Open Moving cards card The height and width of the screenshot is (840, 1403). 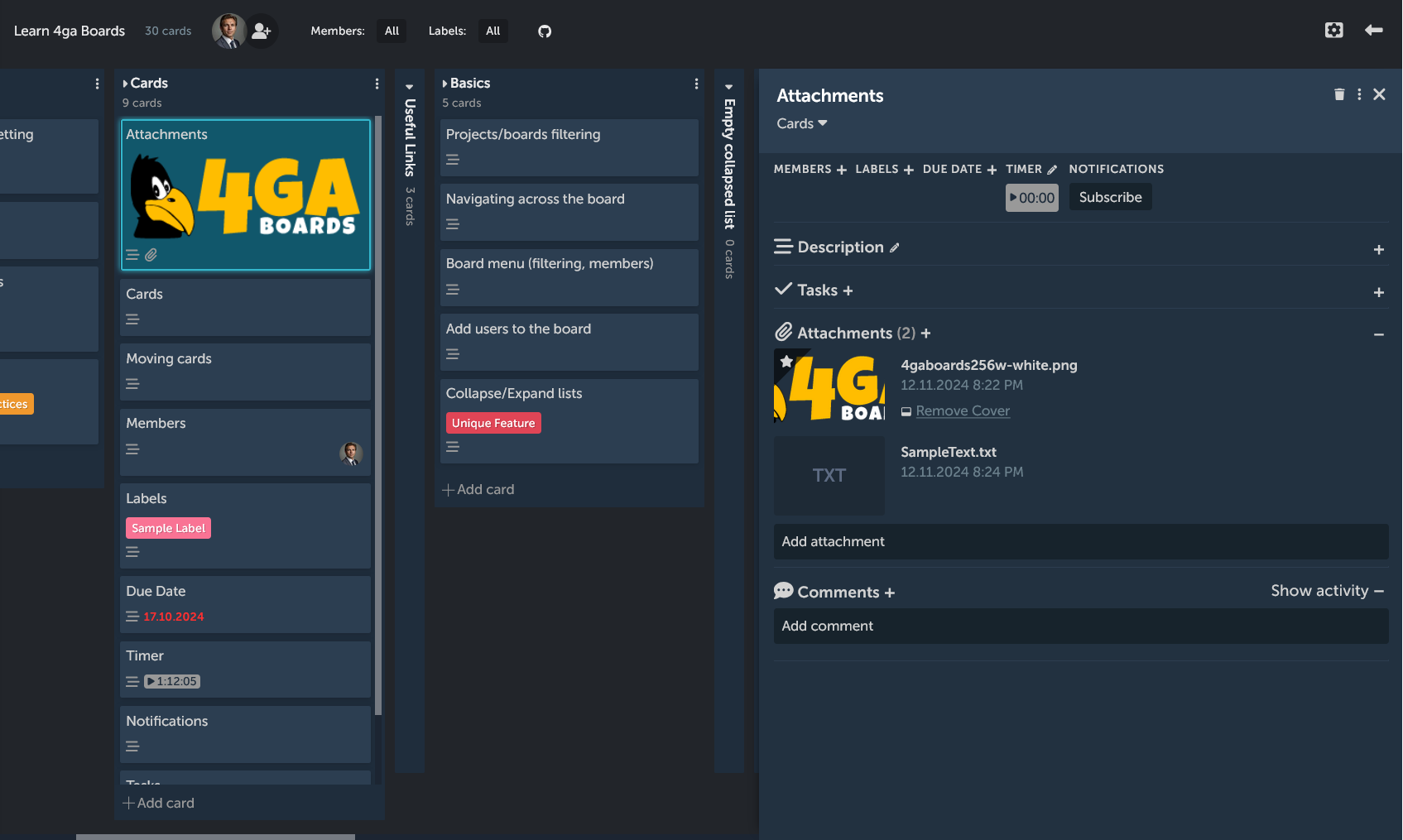click(x=245, y=372)
